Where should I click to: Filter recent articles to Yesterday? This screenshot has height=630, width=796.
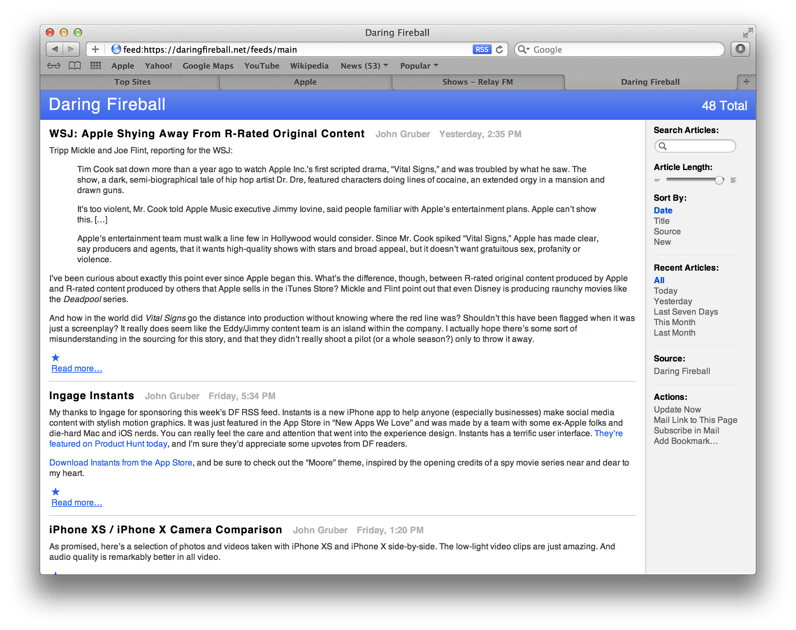coord(673,301)
